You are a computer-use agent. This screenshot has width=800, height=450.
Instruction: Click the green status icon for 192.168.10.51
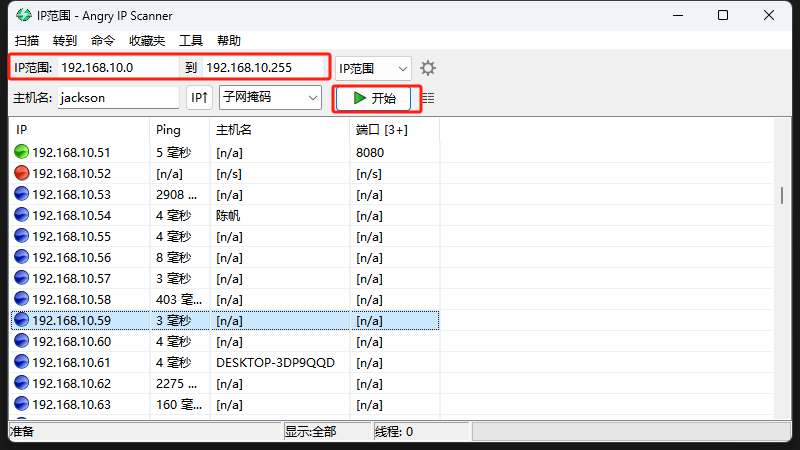22,153
